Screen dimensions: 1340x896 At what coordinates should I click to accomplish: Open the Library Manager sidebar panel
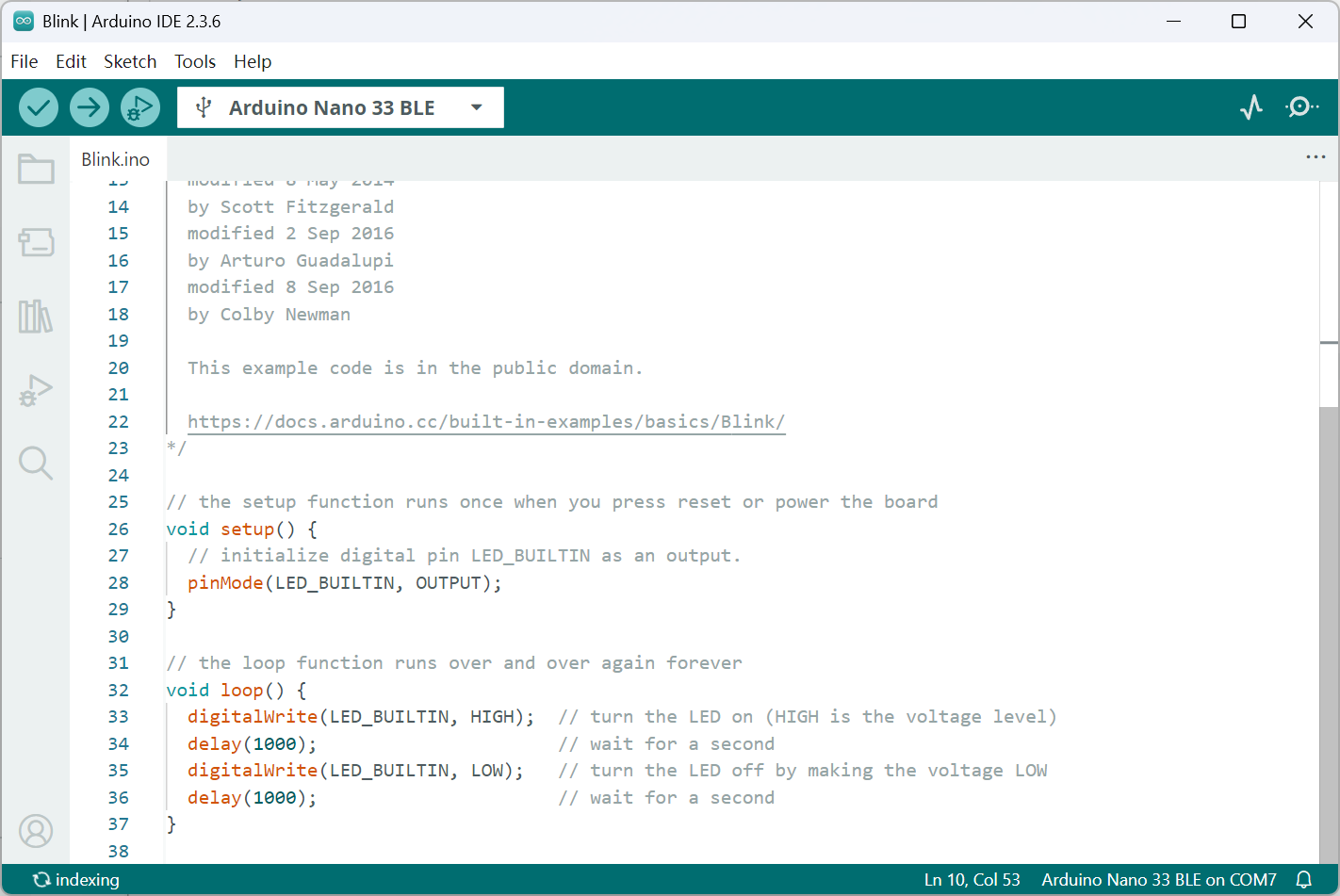click(36, 316)
